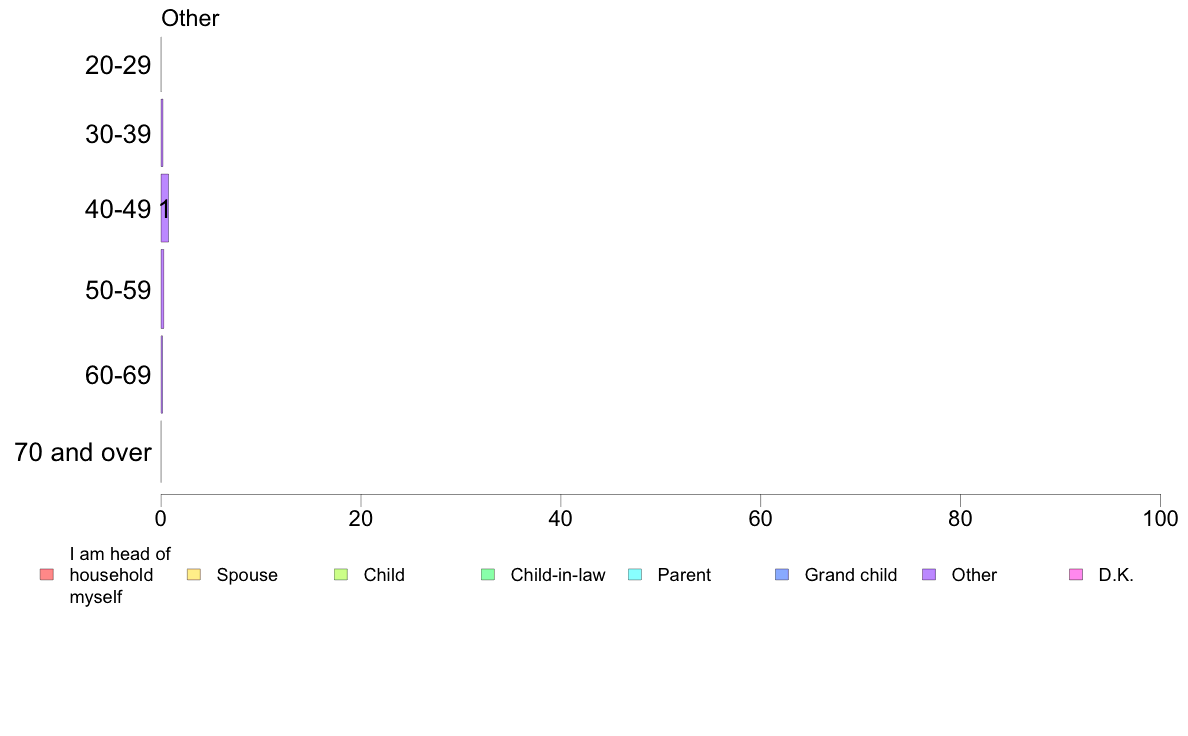Screen dimensions: 1188x736
Task: Select the 50-59 purple bar
Action: [162, 289]
